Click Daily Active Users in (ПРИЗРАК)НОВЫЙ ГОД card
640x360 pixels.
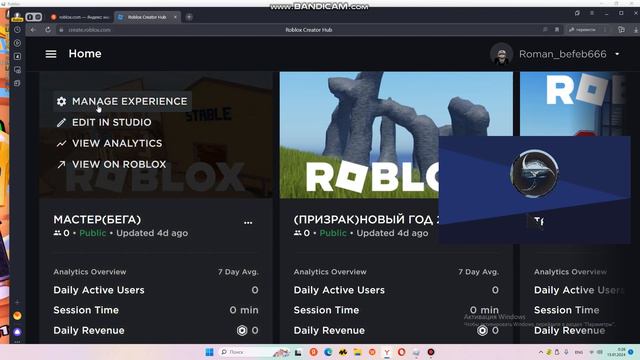(x=339, y=290)
